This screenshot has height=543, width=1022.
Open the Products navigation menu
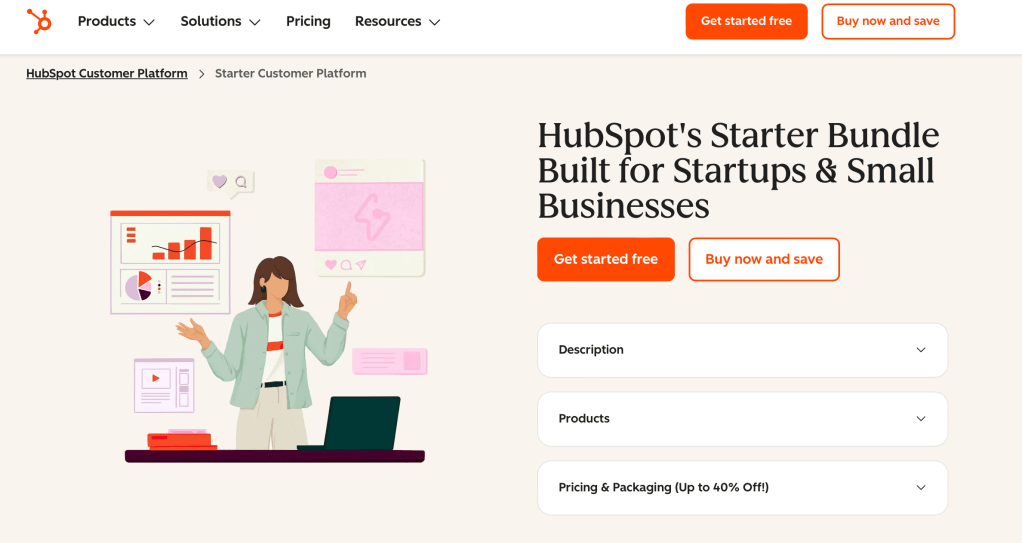tap(107, 21)
